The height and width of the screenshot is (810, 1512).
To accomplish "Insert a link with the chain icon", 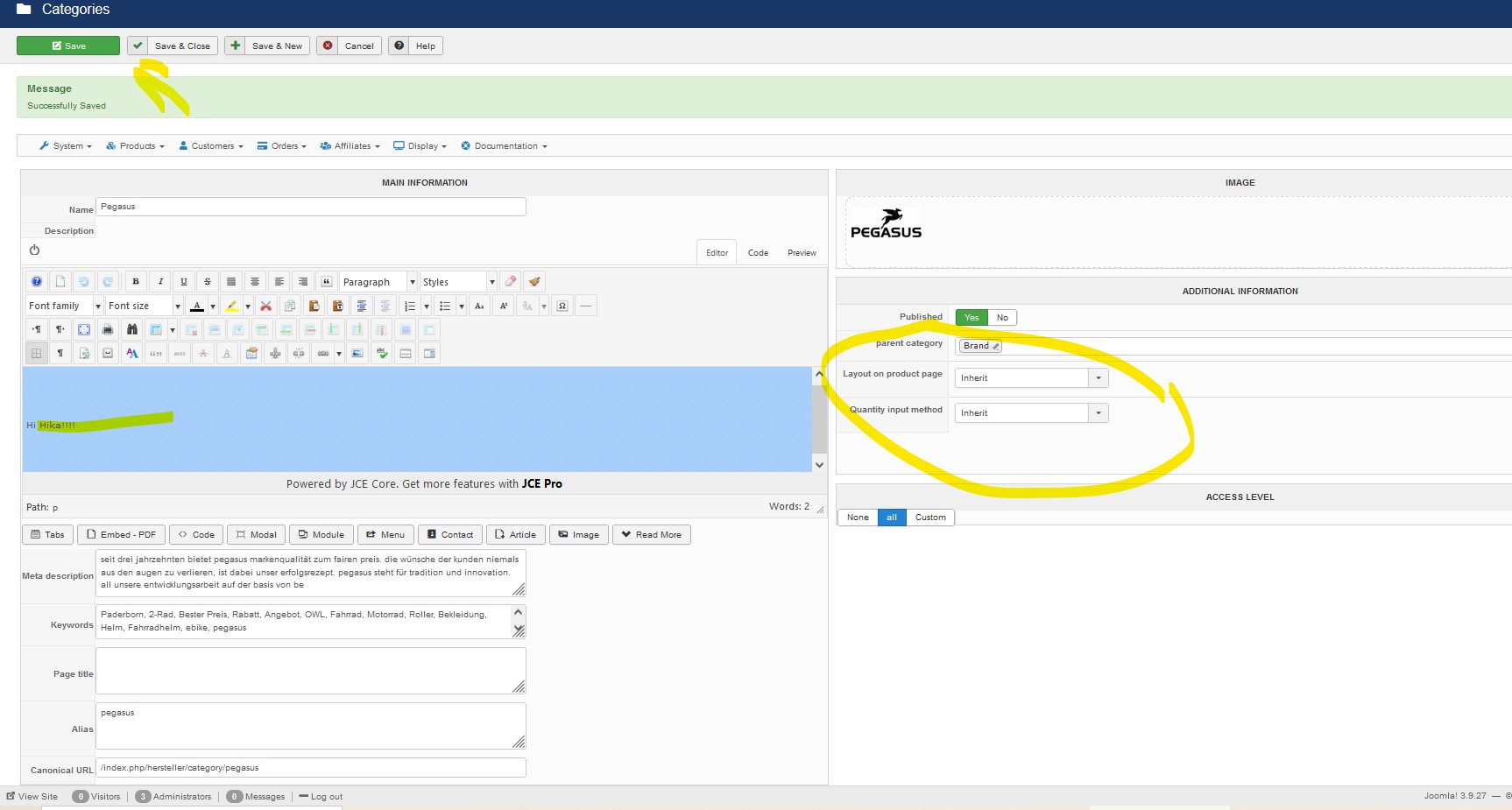I will pos(323,353).
